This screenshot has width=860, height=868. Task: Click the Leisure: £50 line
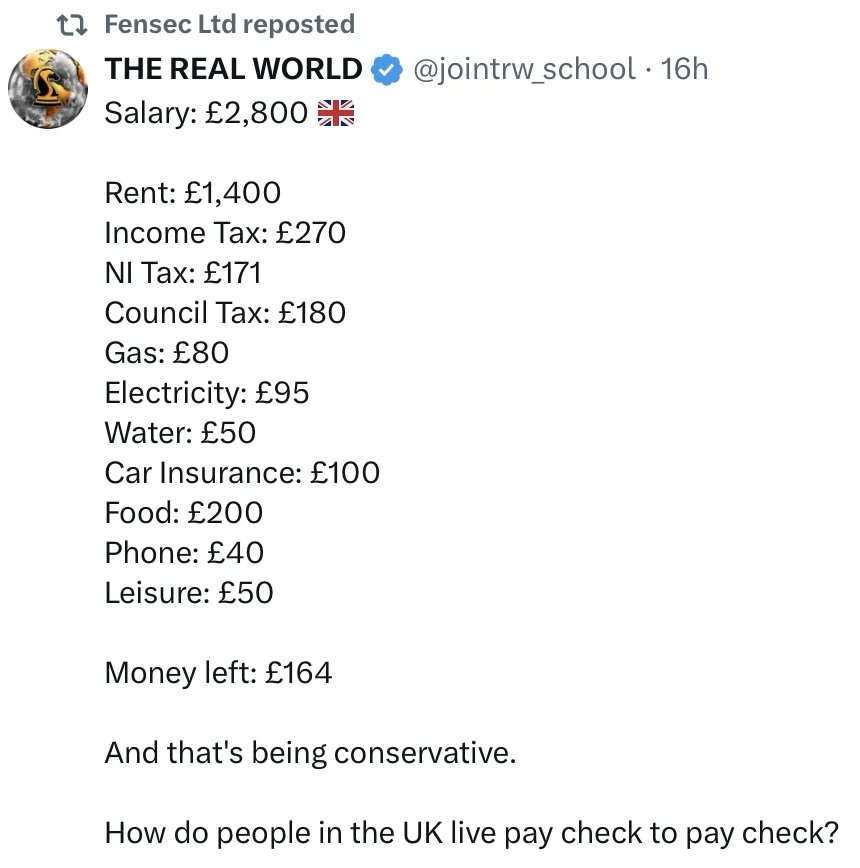[189, 592]
